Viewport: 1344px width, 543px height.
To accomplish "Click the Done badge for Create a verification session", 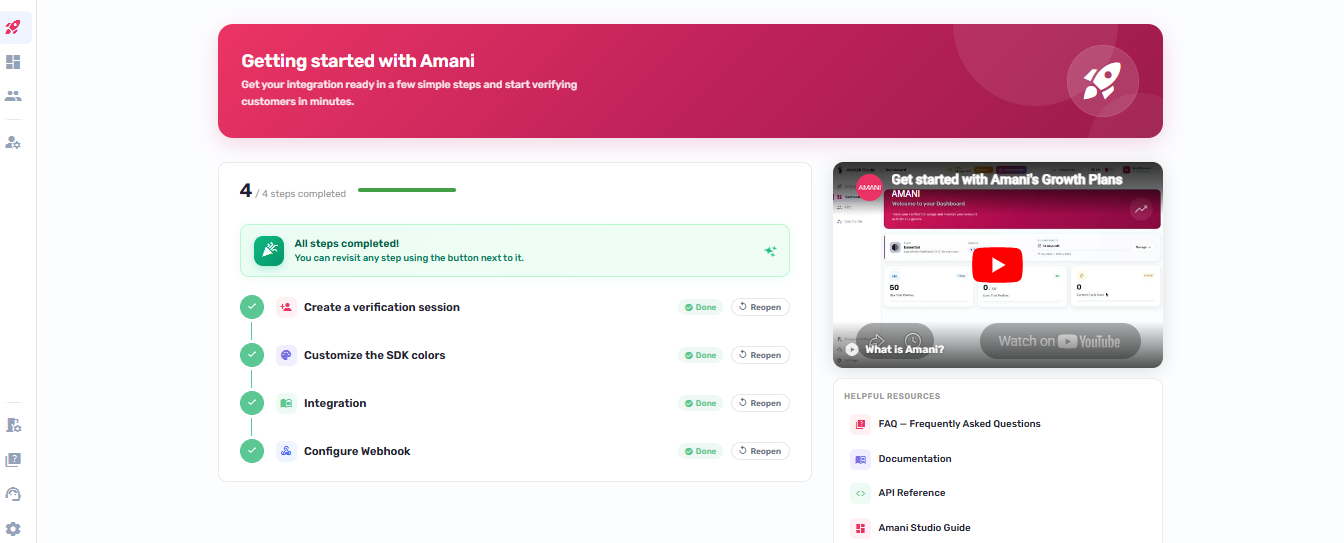I will (x=700, y=307).
